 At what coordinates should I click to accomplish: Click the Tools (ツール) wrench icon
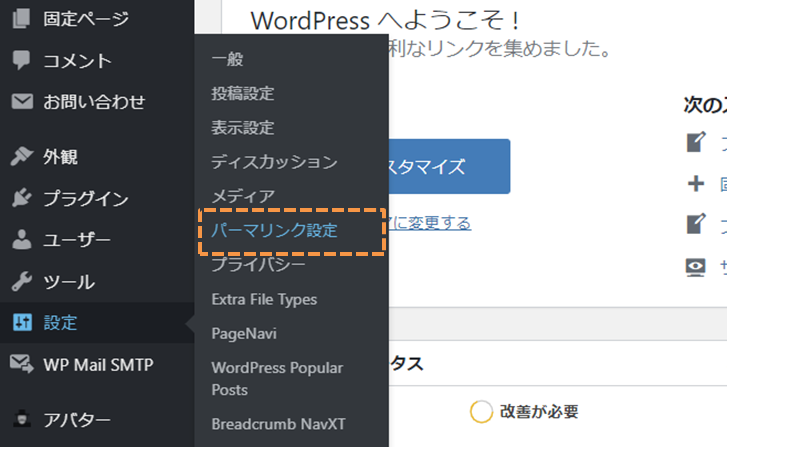tap(22, 281)
